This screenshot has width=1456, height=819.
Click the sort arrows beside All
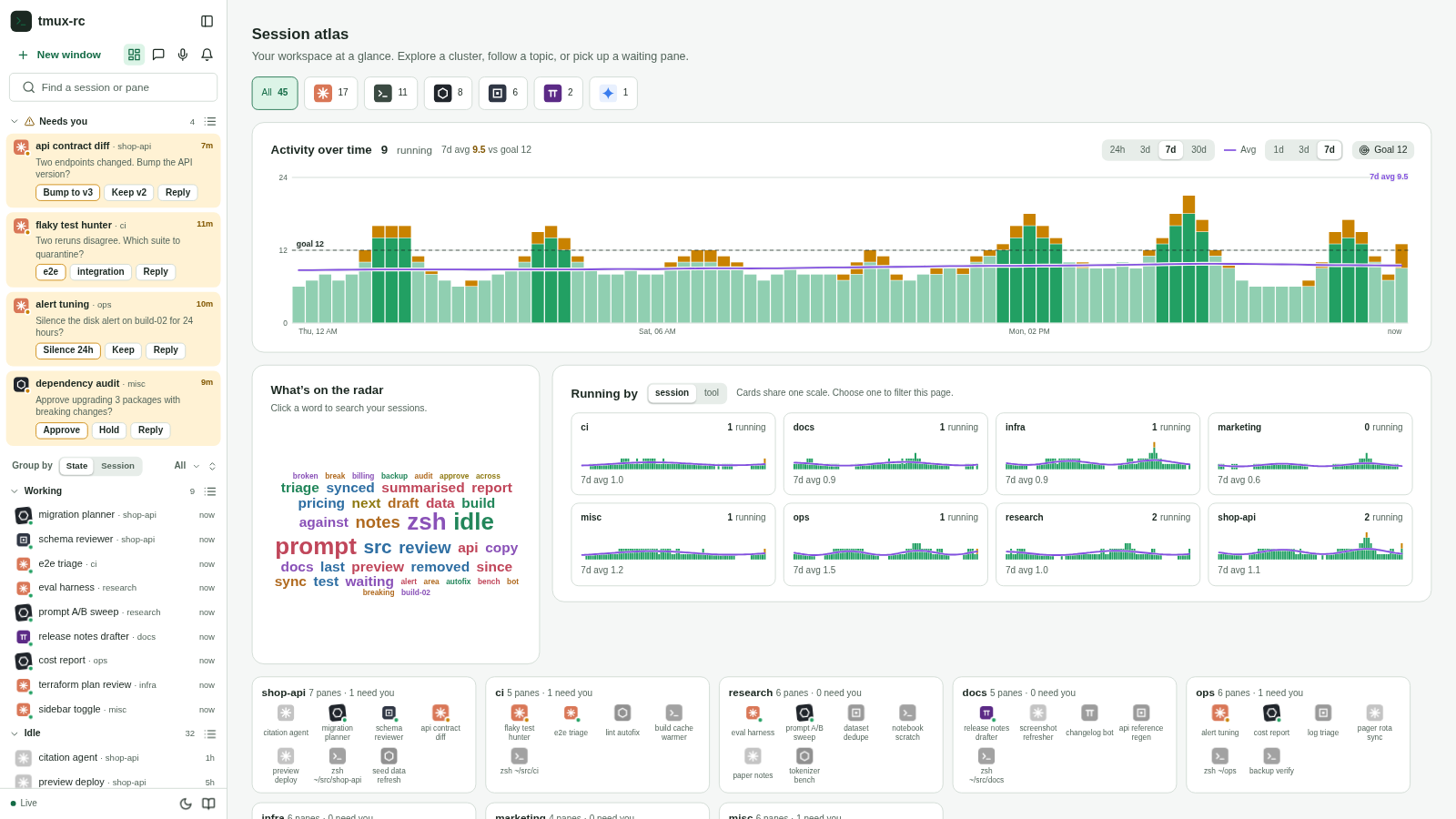[x=212, y=466]
